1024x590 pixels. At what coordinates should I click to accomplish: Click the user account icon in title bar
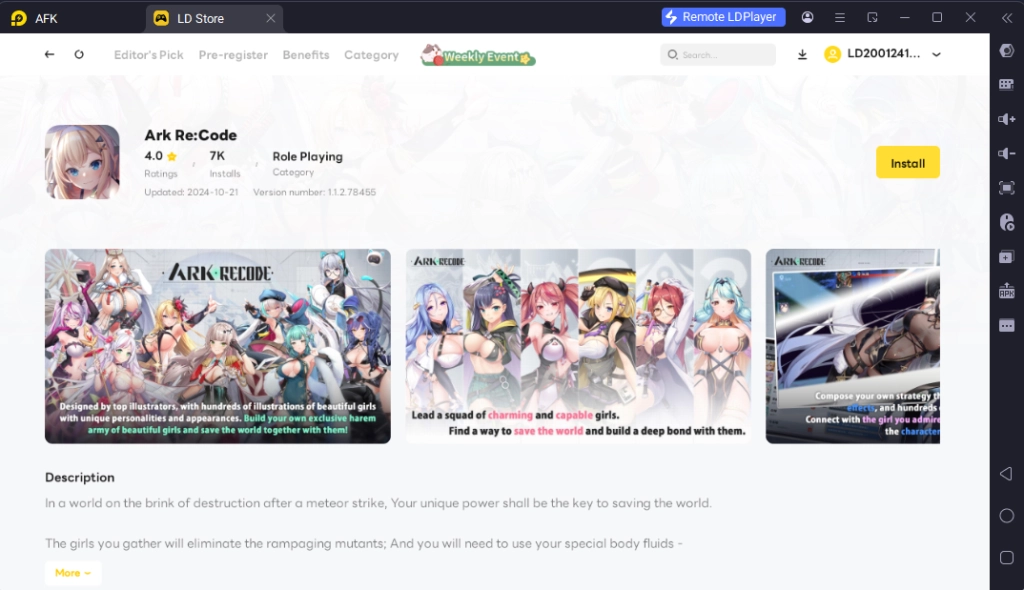point(807,18)
